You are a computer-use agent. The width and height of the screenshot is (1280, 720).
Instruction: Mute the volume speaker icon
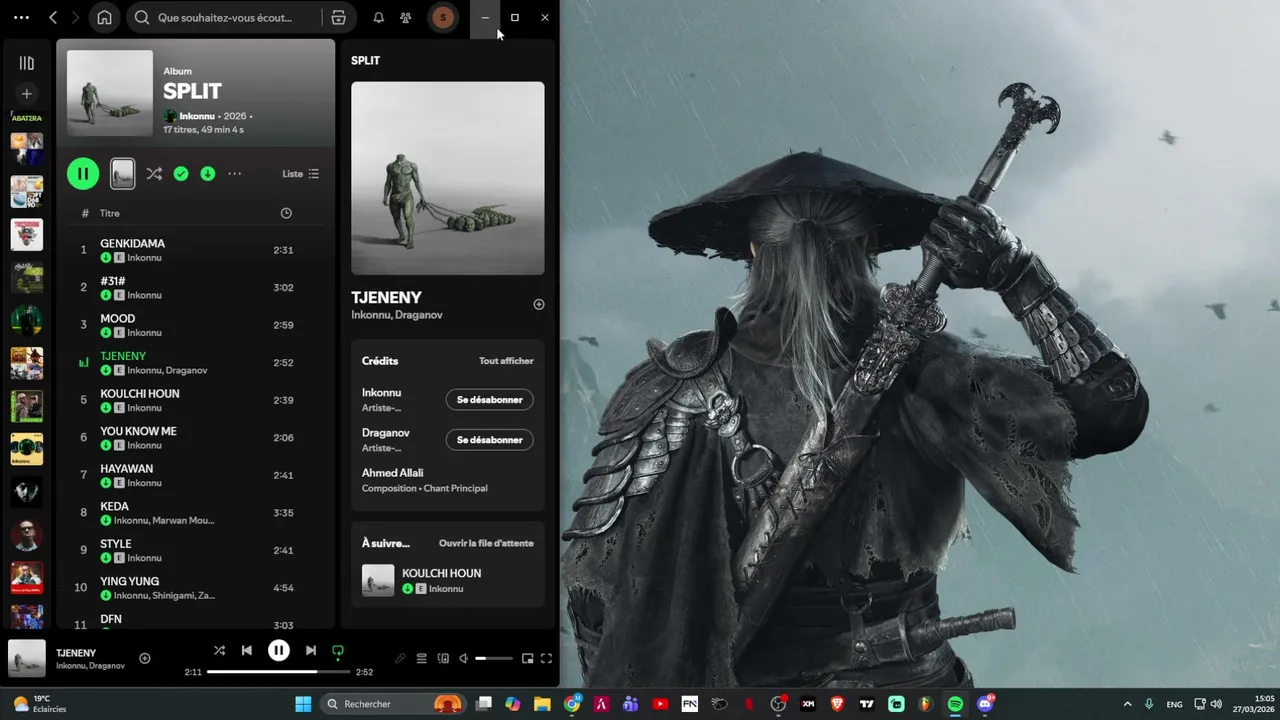click(x=463, y=658)
